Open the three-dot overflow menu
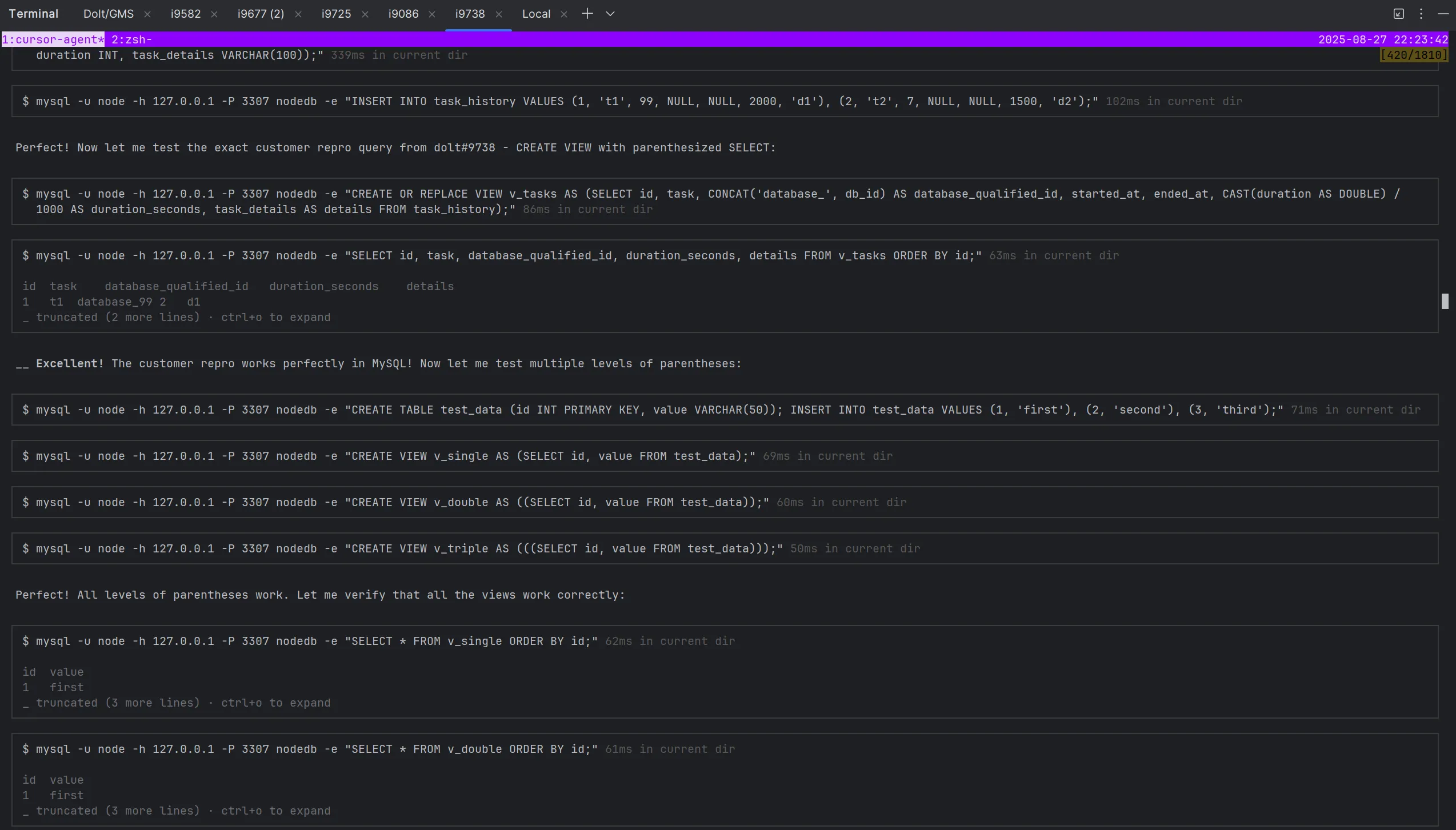The width and height of the screenshot is (1456, 830). (x=1421, y=14)
